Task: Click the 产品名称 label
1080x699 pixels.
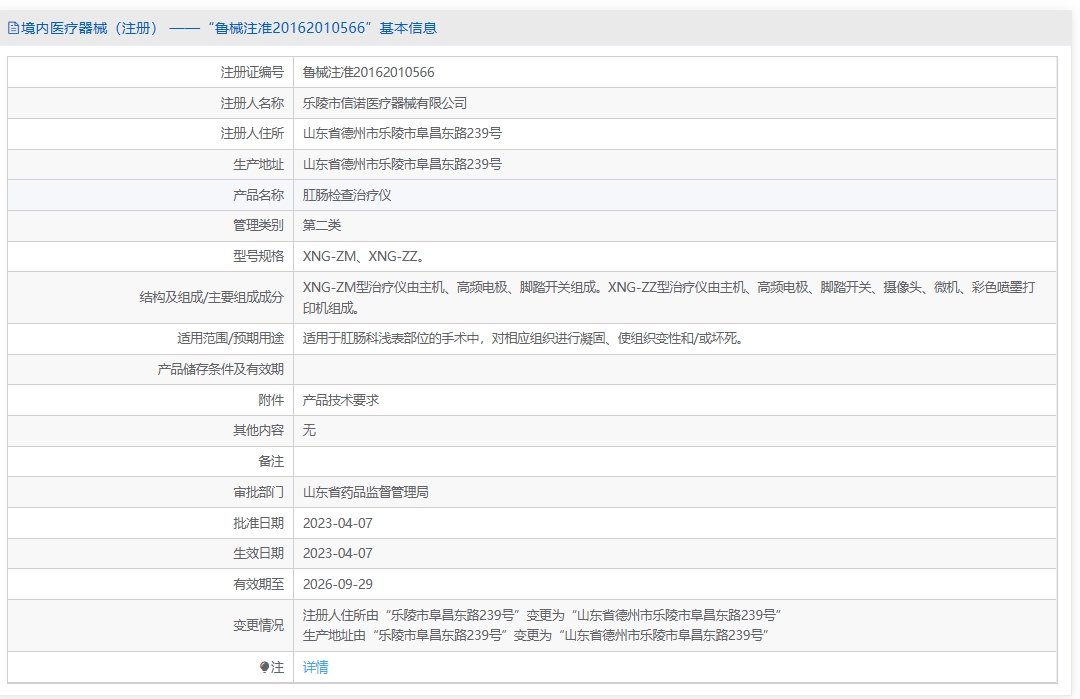Action: tap(258, 195)
